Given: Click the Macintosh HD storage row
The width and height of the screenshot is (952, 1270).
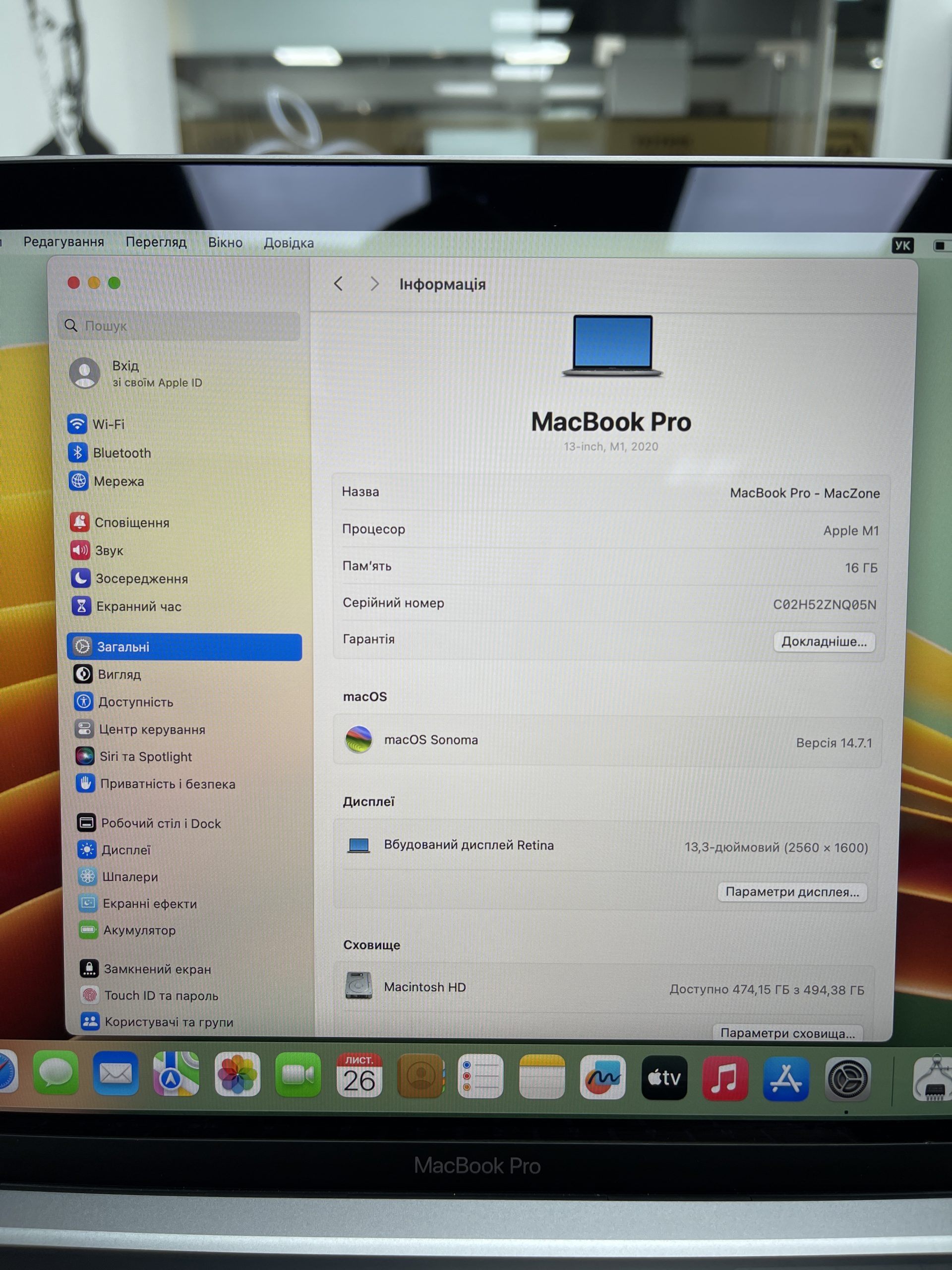Looking at the screenshot, I should (605, 988).
